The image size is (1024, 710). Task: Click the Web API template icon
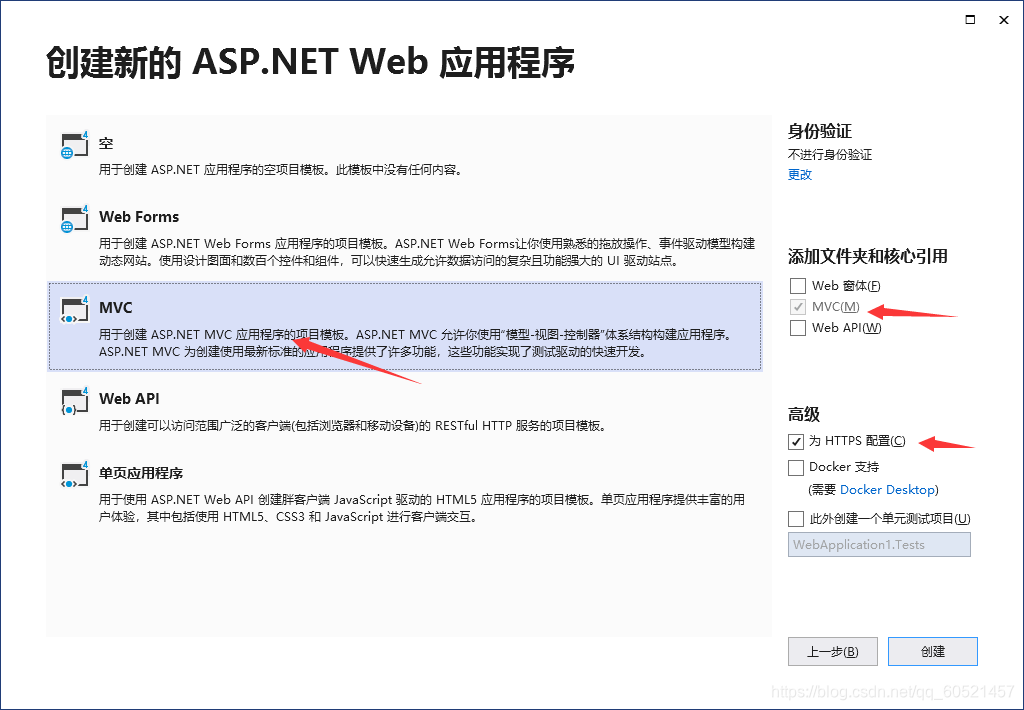[x=74, y=401]
